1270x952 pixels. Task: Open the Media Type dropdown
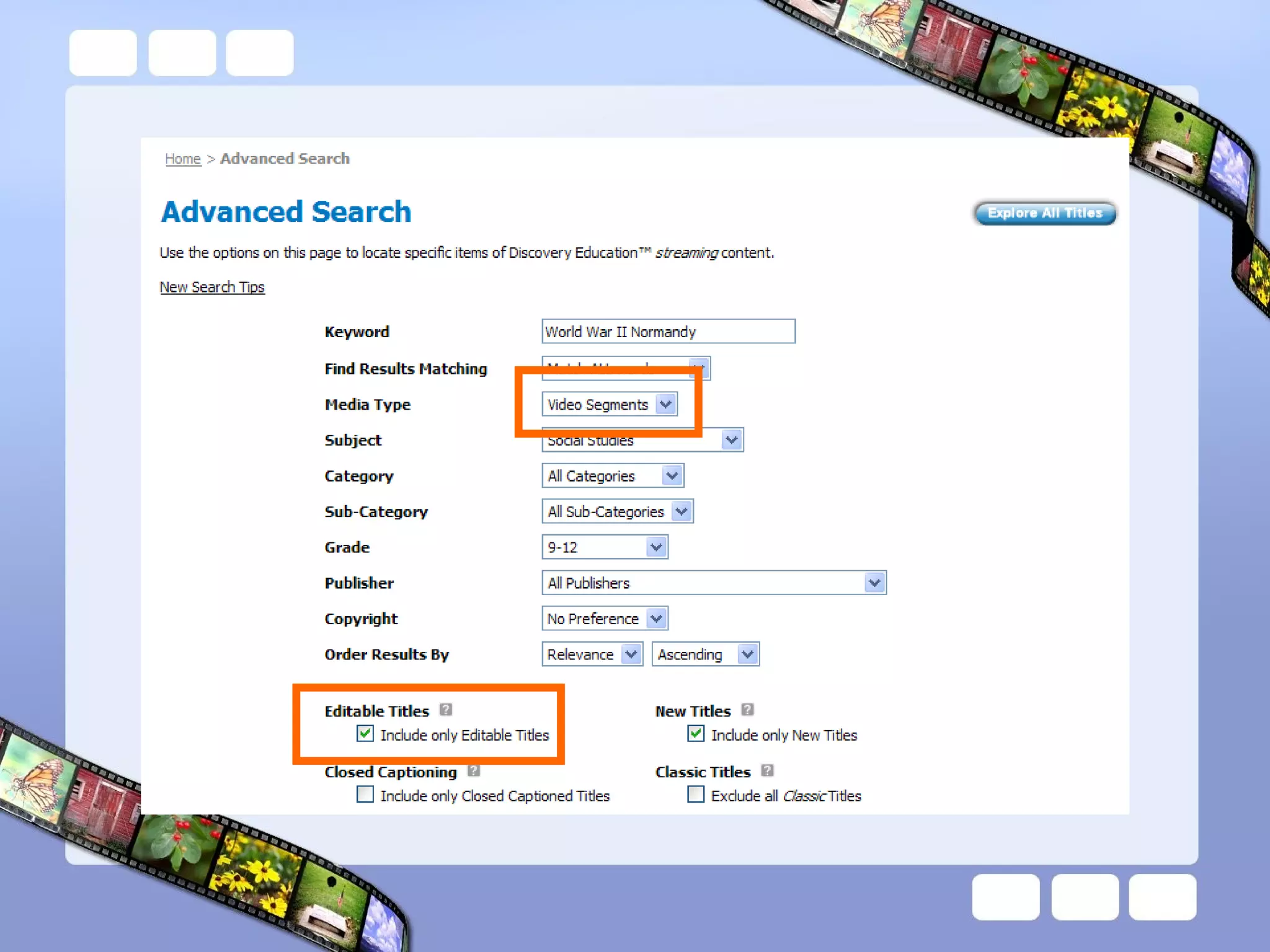click(609, 405)
